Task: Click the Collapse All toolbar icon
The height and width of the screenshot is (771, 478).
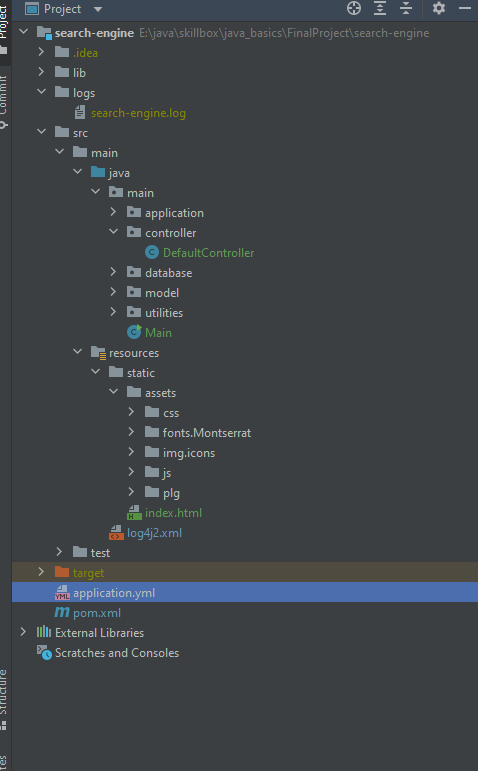Action: tap(406, 8)
